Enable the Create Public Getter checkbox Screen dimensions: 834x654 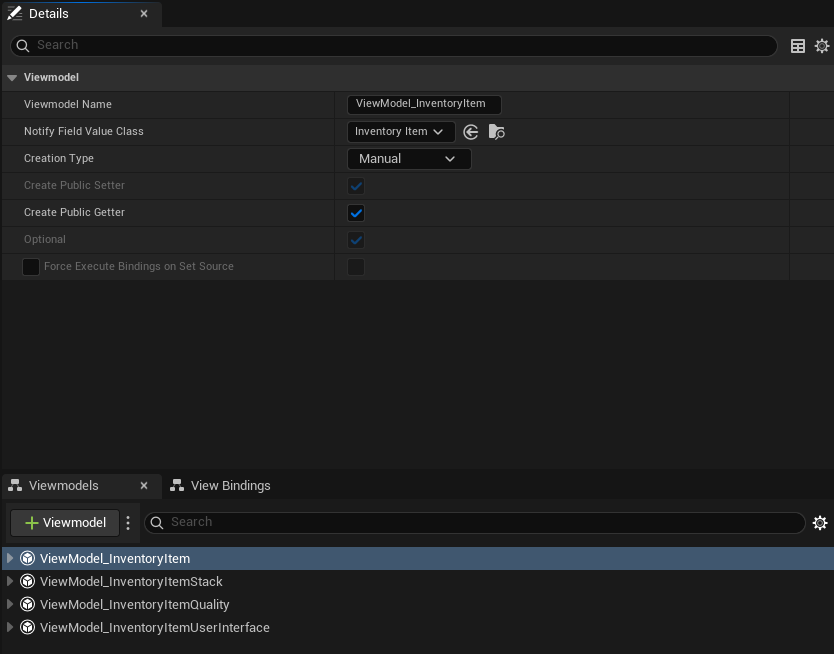click(x=356, y=212)
